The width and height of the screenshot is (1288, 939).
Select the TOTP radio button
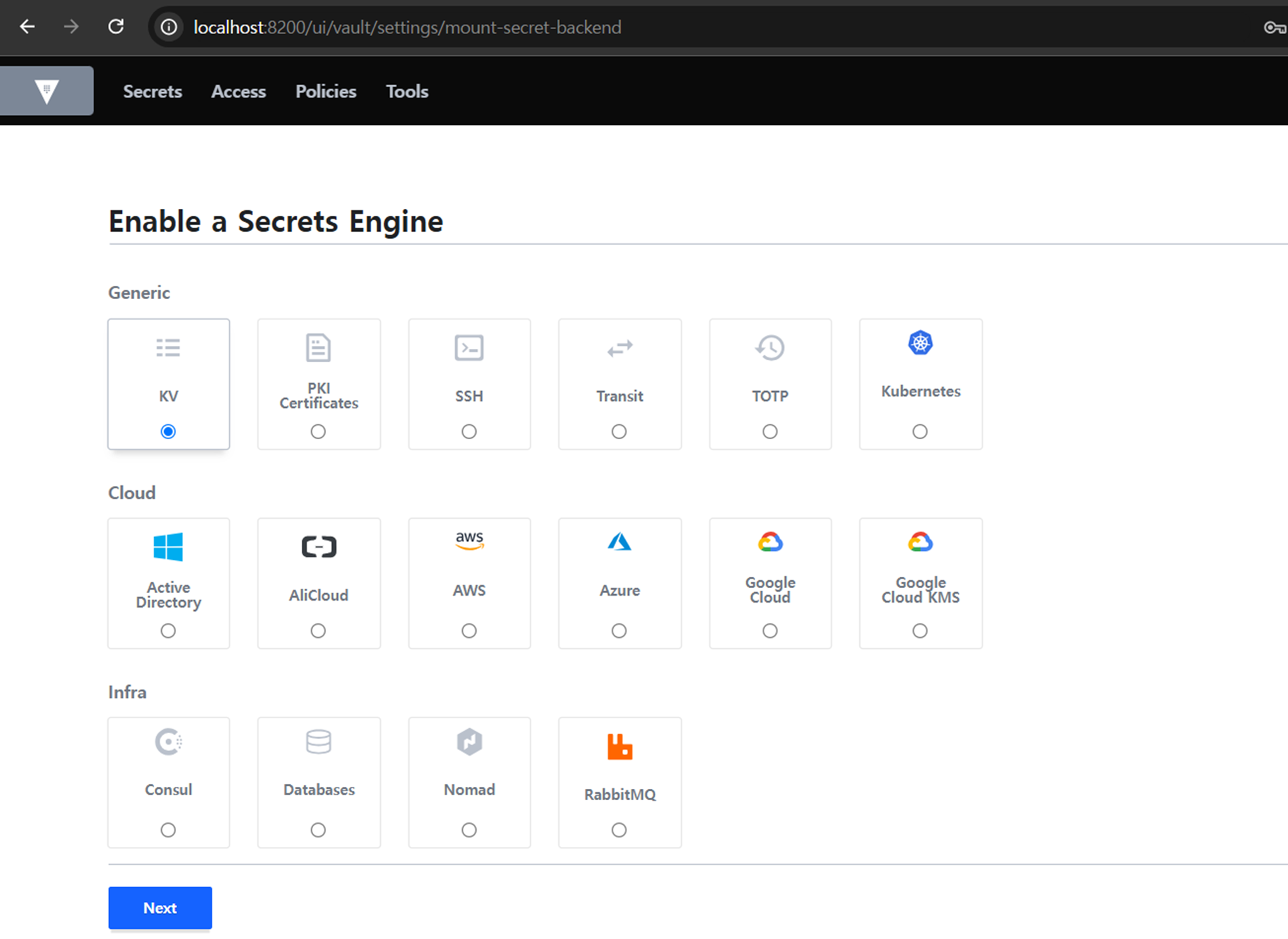pos(770,432)
